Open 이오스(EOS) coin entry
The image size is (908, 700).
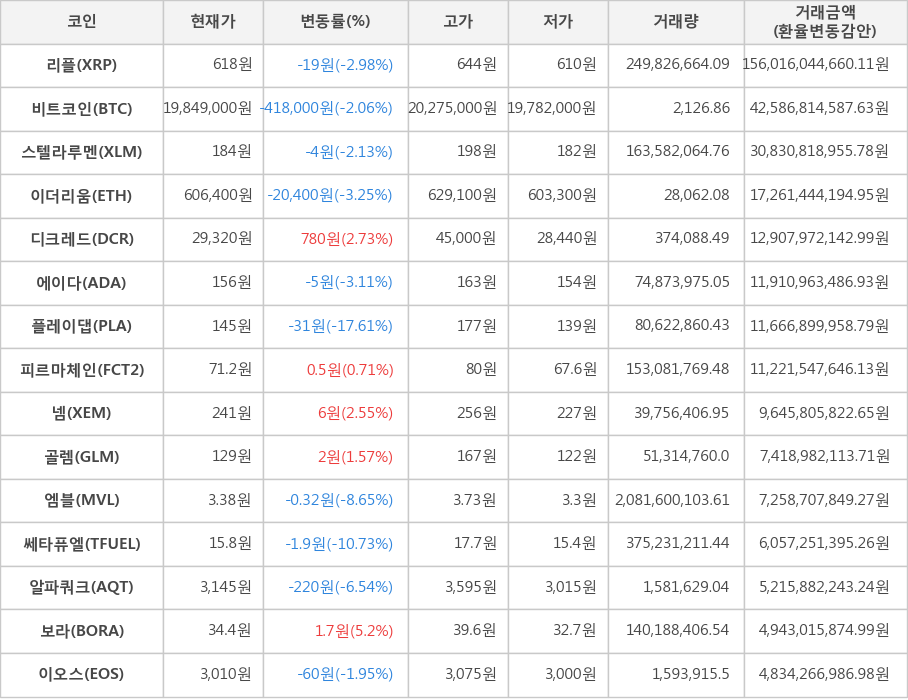click(82, 674)
